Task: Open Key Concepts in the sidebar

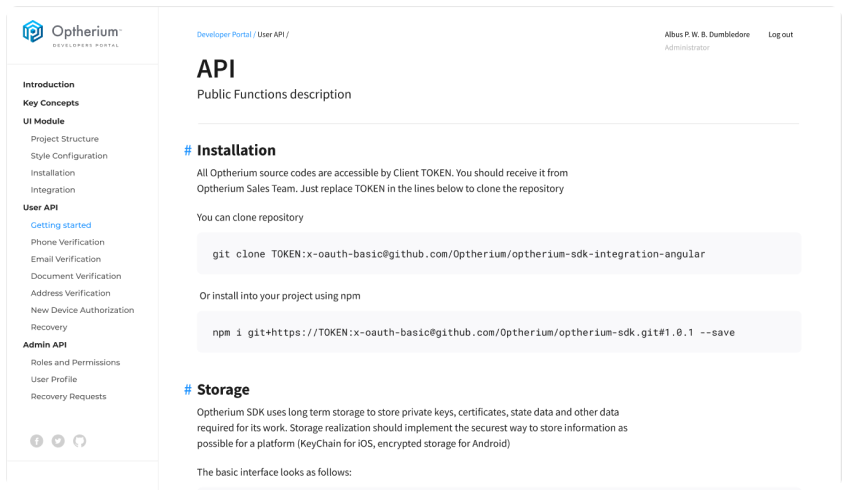Action: (51, 103)
